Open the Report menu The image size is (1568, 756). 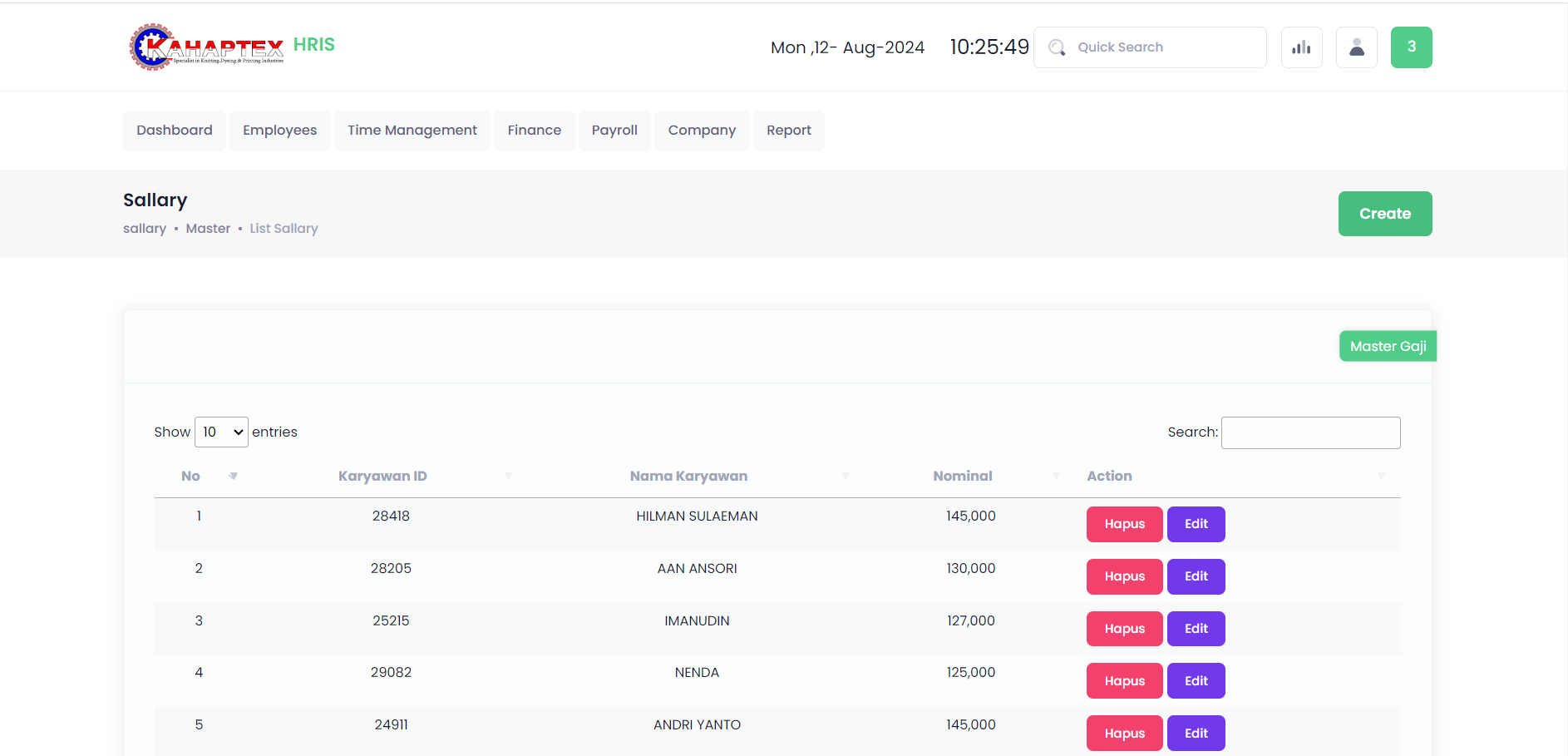tap(788, 131)
